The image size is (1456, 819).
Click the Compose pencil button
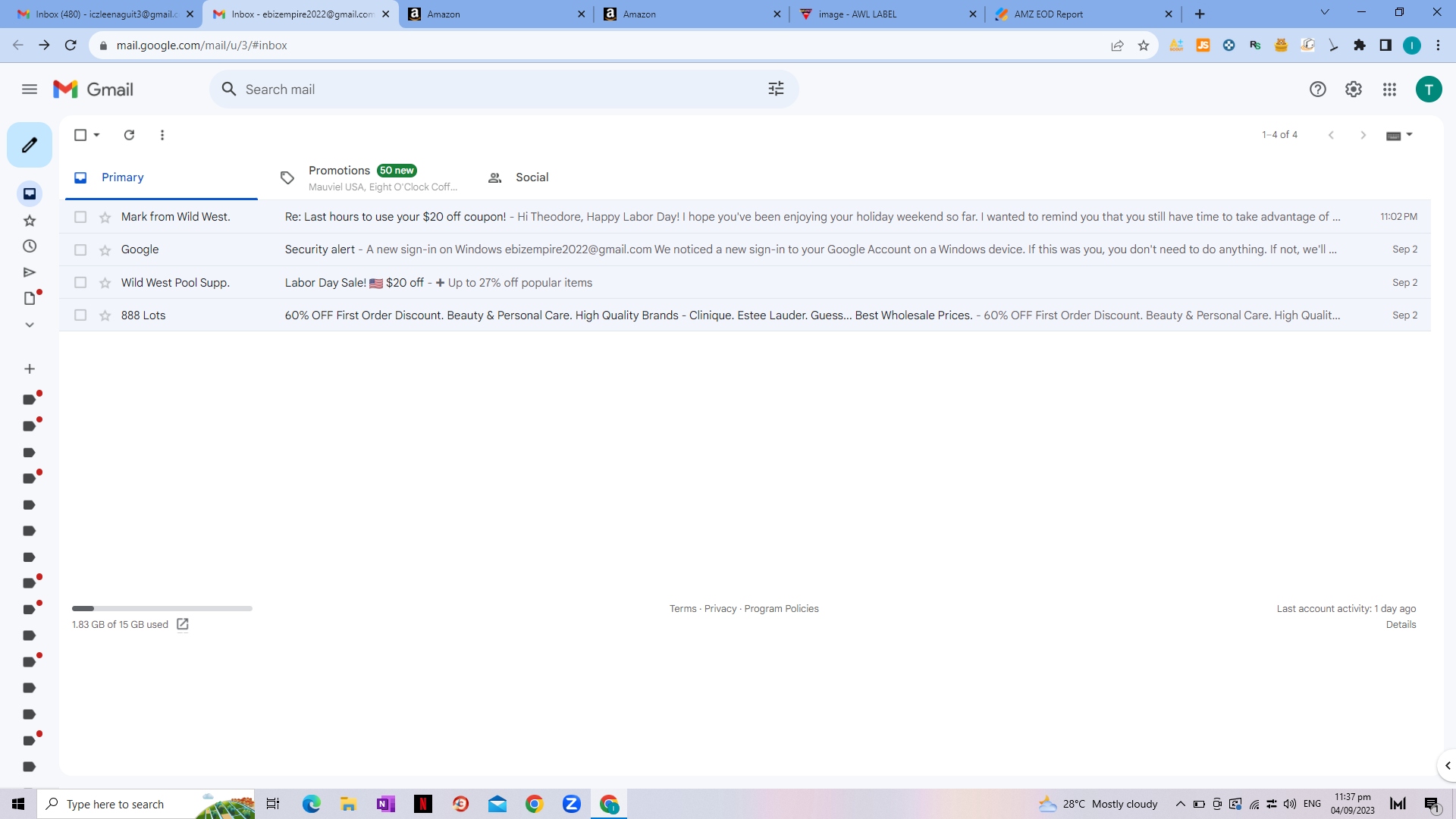30,145
